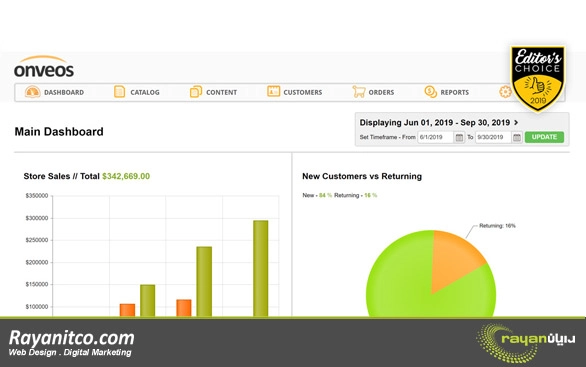Image resolution: width=586 pixels, height=367 pixels.
Task: Click the $342,669.00 total sales value
Action: (x=126, y=176)
